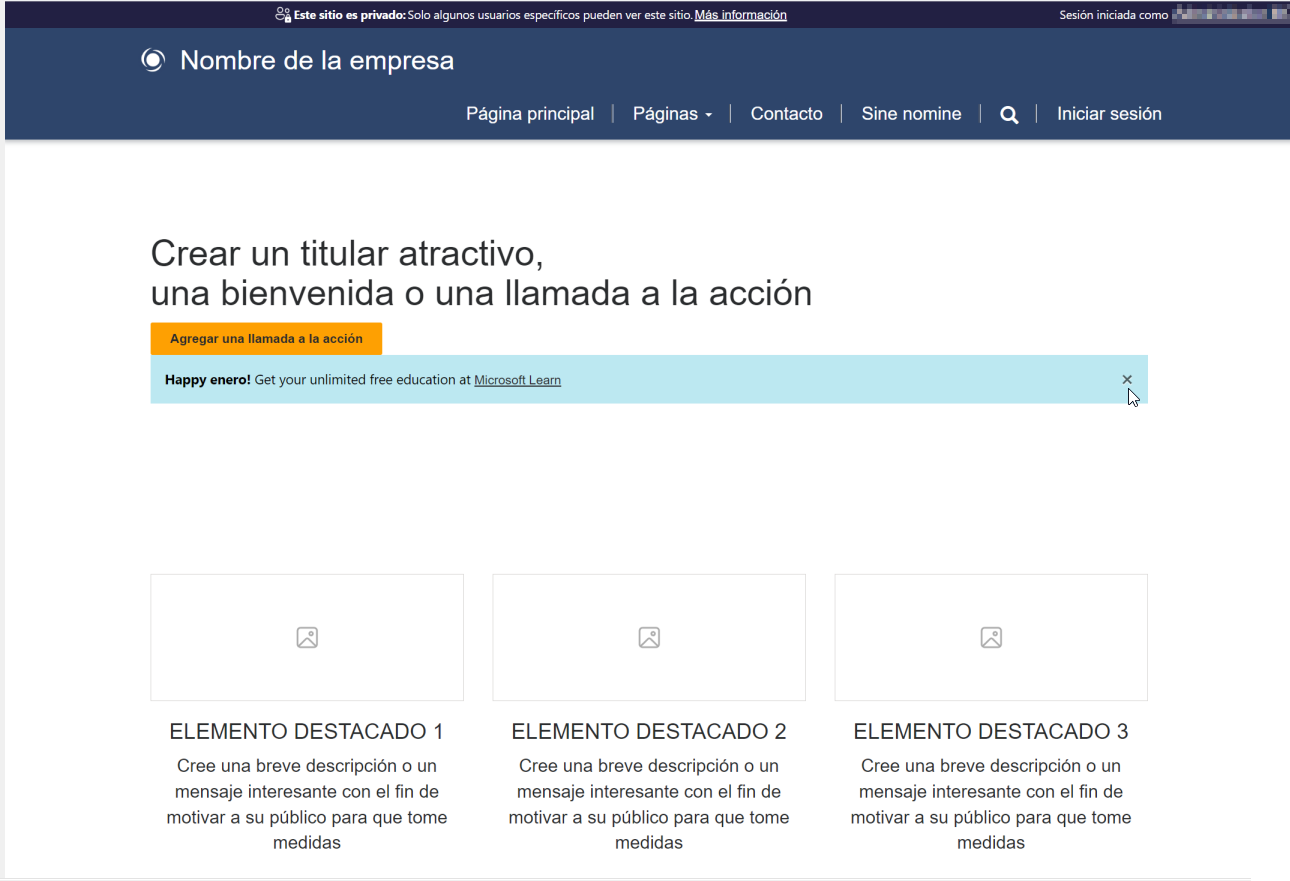This screenshot has width=1290, height=881.
Task: Click the Agregar una llamada a la acción button
Action: [x=265, y=339]
